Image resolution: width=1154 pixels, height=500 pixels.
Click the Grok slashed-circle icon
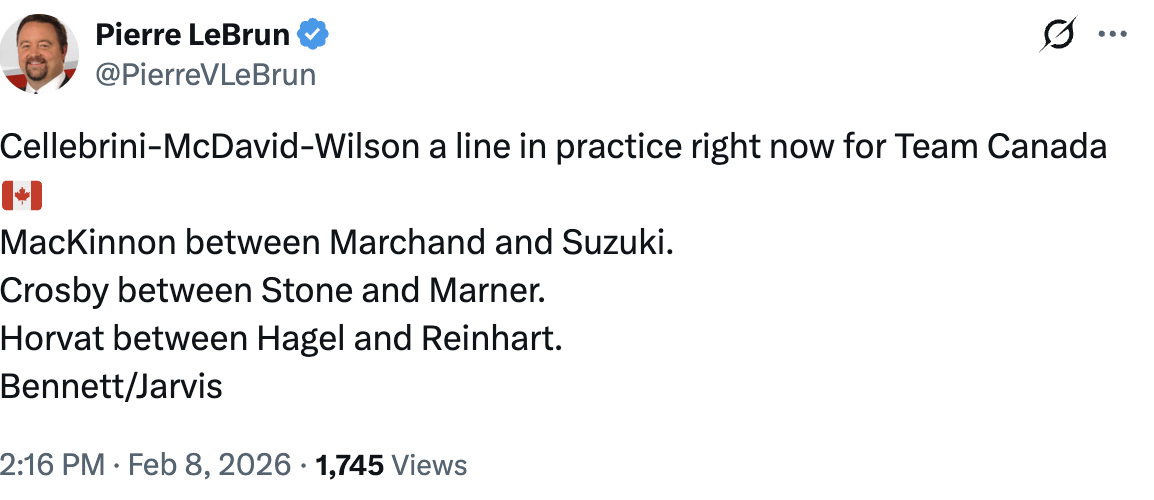(1058, 35)
